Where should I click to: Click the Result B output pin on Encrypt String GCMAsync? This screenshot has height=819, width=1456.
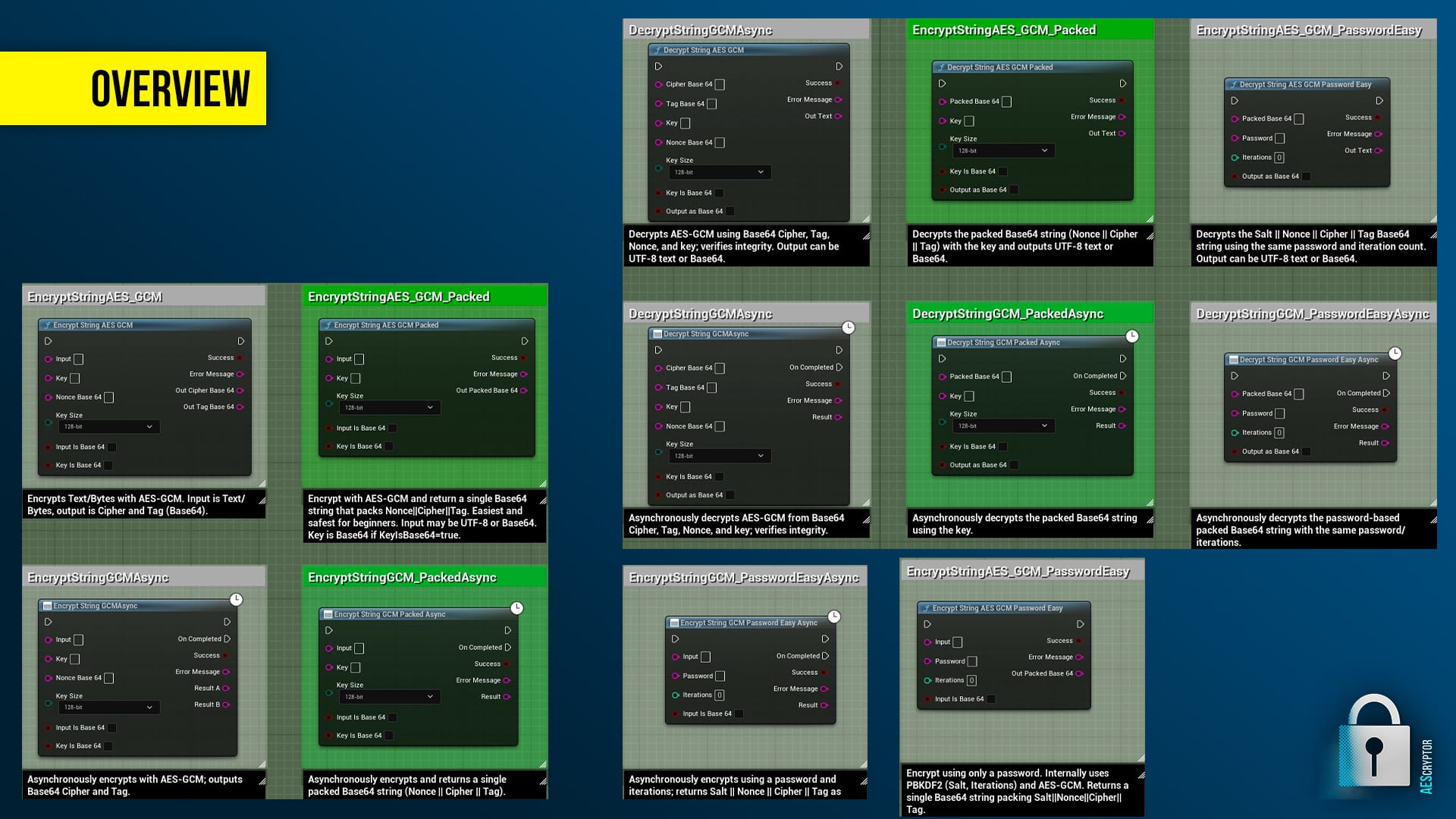click(226, 704)
